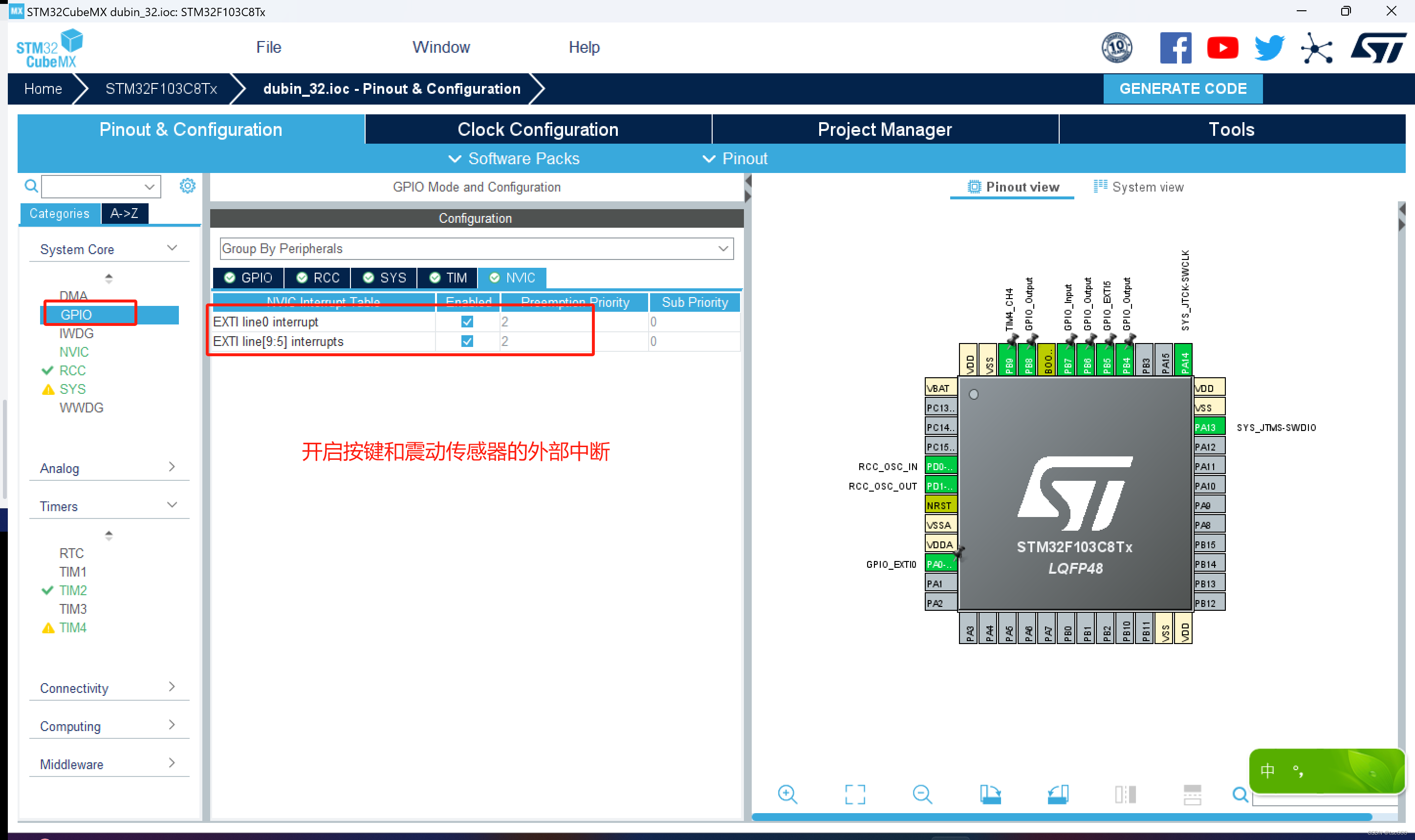Select the TIM configuration tab
The width and height of the screenshot is (1415, 840).
pyautogui.click(x=448, y=278)
